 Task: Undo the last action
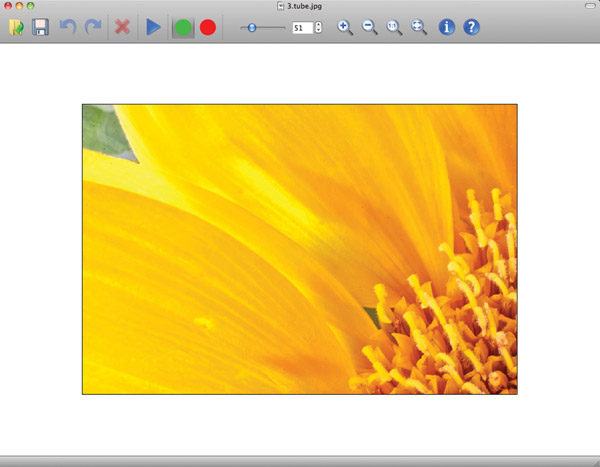coord(68,27)
